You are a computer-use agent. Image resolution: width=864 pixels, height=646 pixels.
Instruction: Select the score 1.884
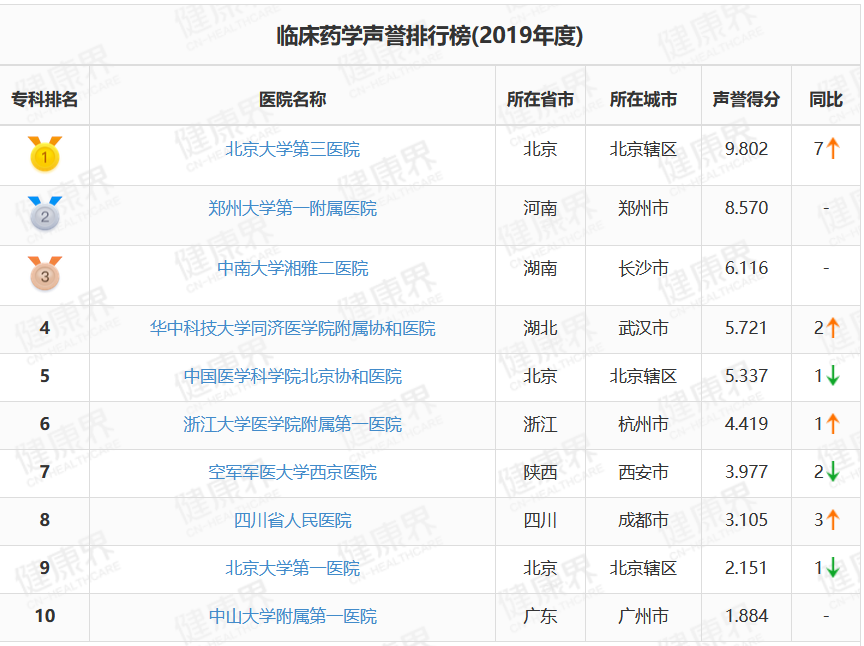coord(746,616)
